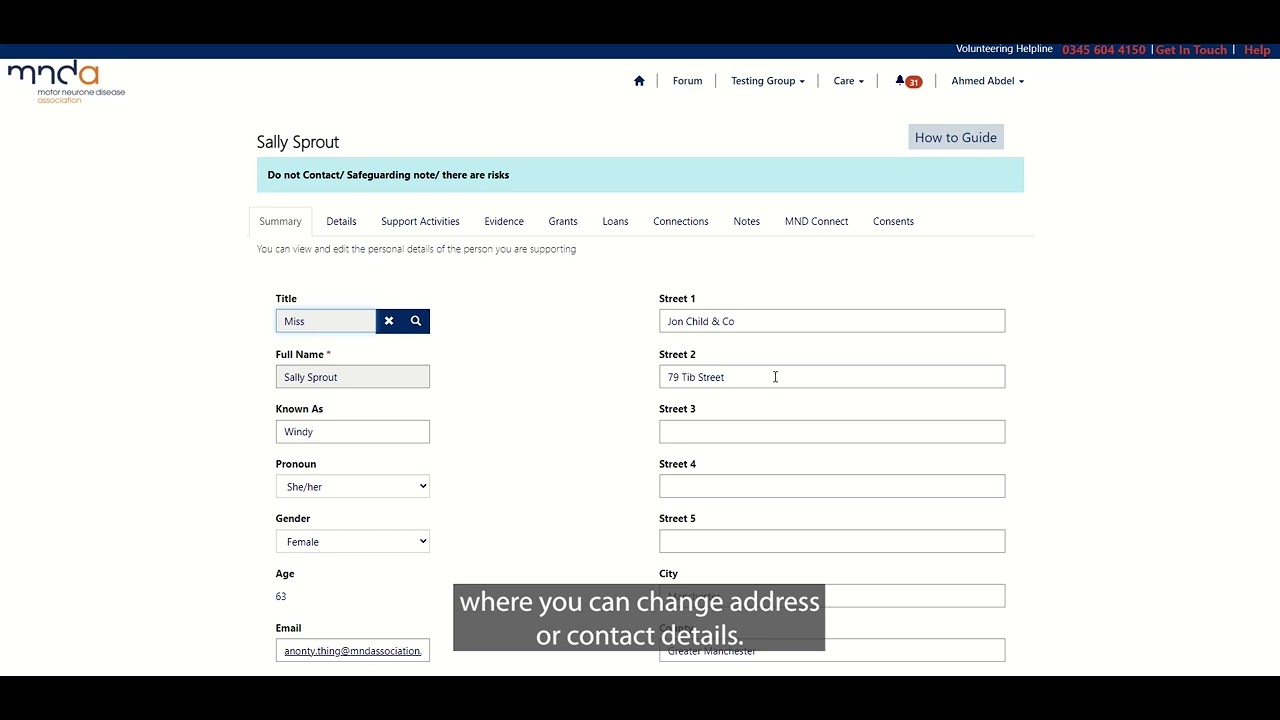Click the Sally Sprout page heading
The width and height of the screenshot is (1280, 720).
tap(298, 142)
